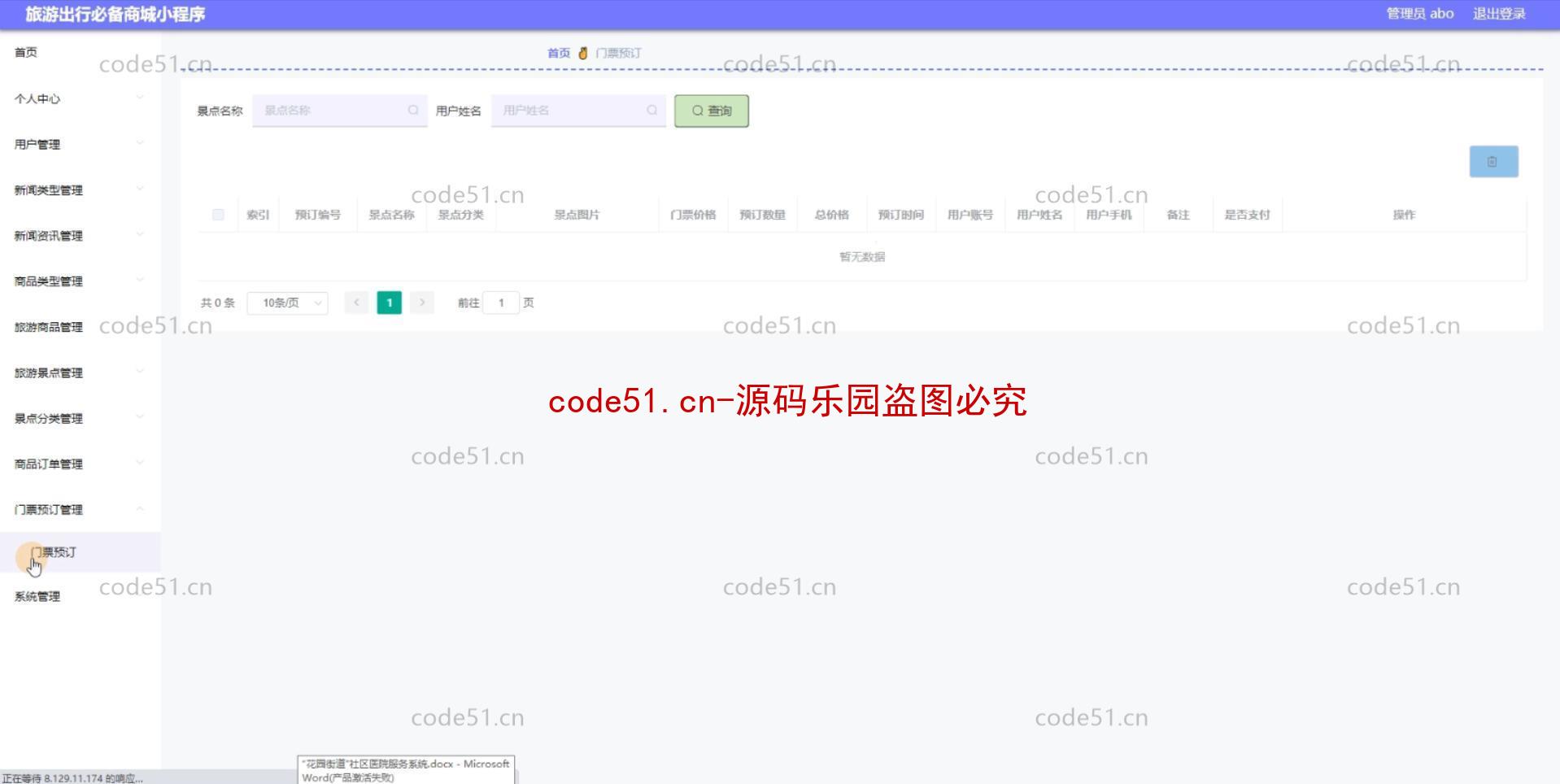Click the medal icon in breadcrumb
This screenshot has height=784, width=1560.
tap(582, 53)
